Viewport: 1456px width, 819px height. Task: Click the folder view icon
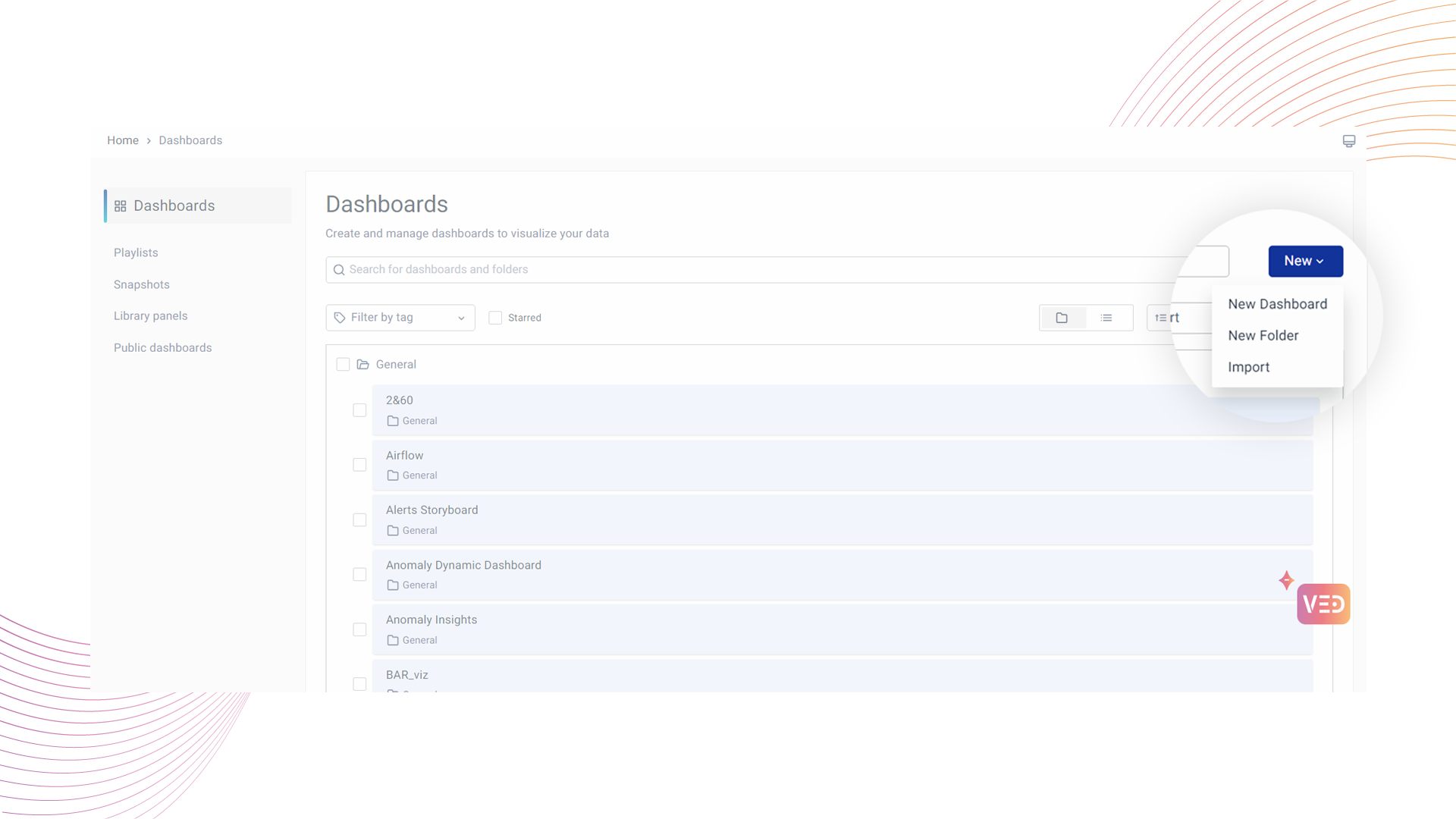click(1062, 318)
